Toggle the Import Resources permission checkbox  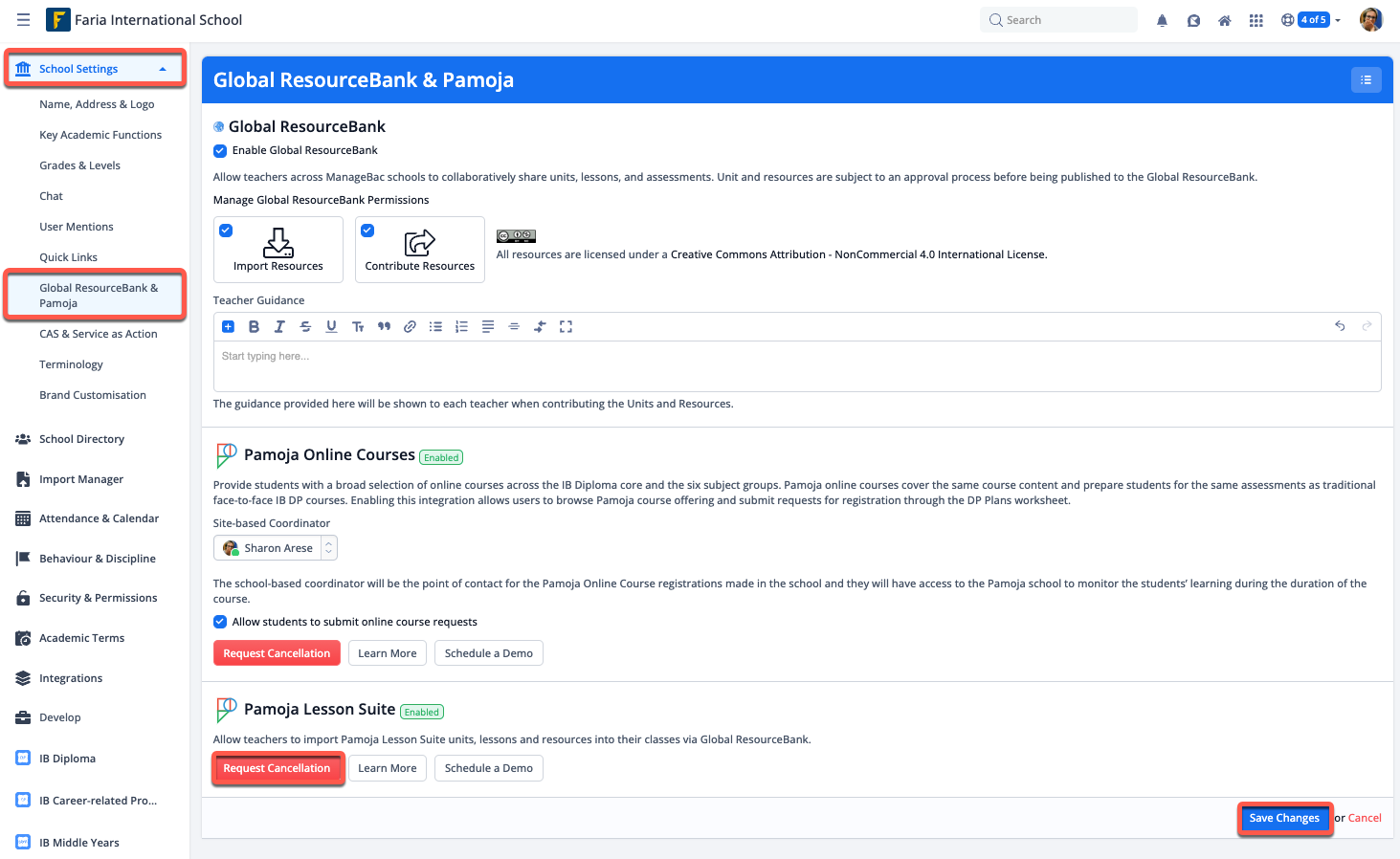226,231
